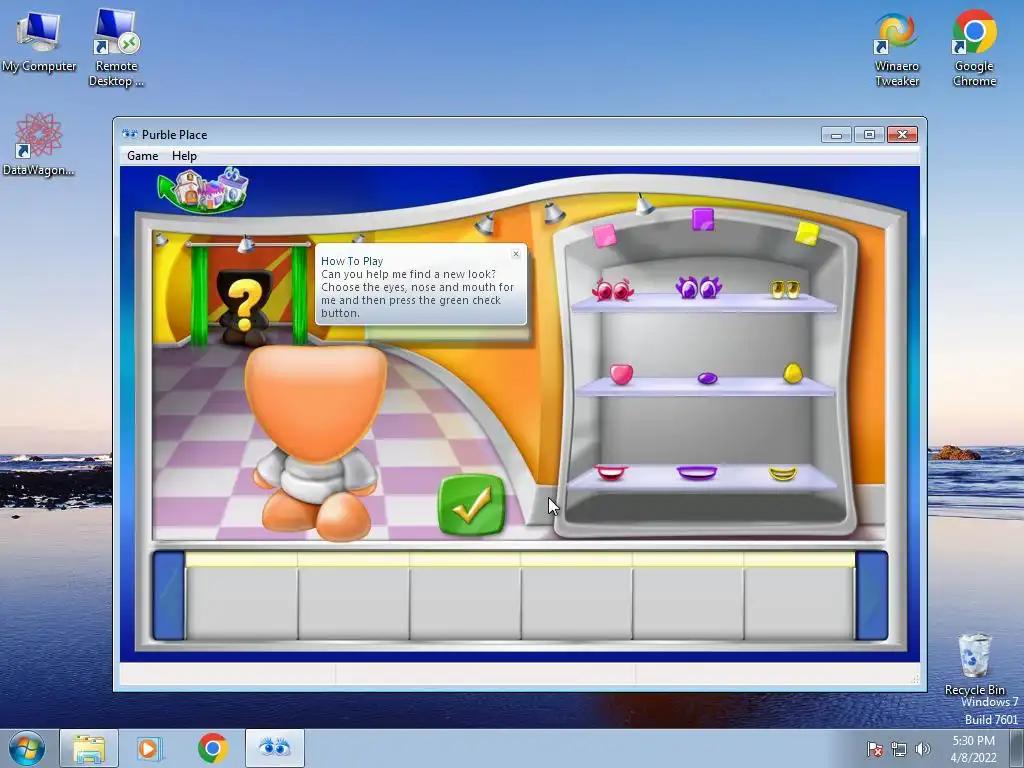Open the volume speaker tray icon
1024x768 pixels.
923,750
